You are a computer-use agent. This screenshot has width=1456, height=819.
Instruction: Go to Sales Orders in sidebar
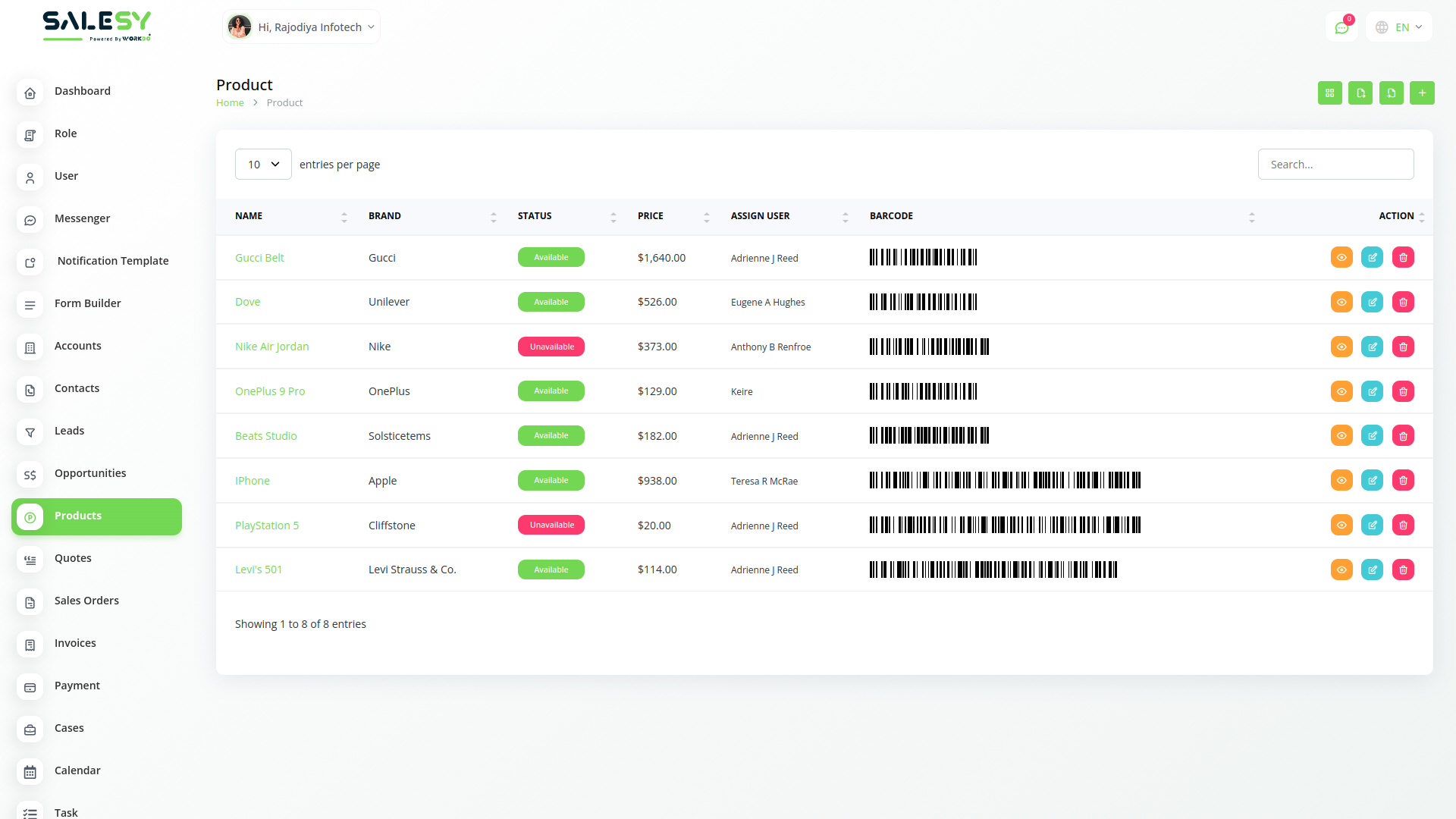pos(86,601)
